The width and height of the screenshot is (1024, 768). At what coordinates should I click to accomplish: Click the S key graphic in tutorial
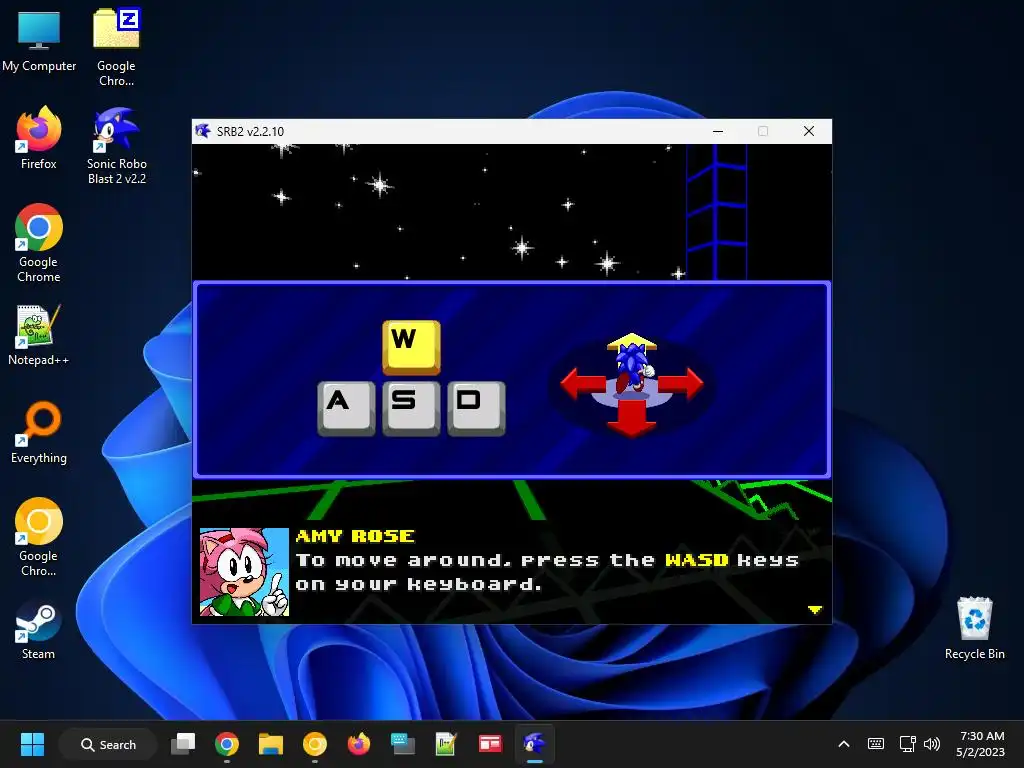[x=411, y=408]
